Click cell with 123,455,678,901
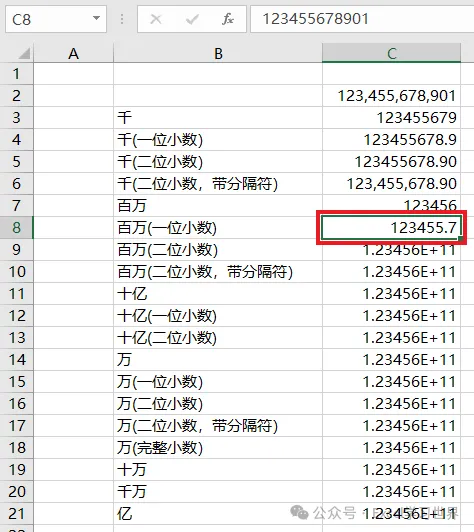This screenshot has width=474, height=532. [x=392, y=96]
